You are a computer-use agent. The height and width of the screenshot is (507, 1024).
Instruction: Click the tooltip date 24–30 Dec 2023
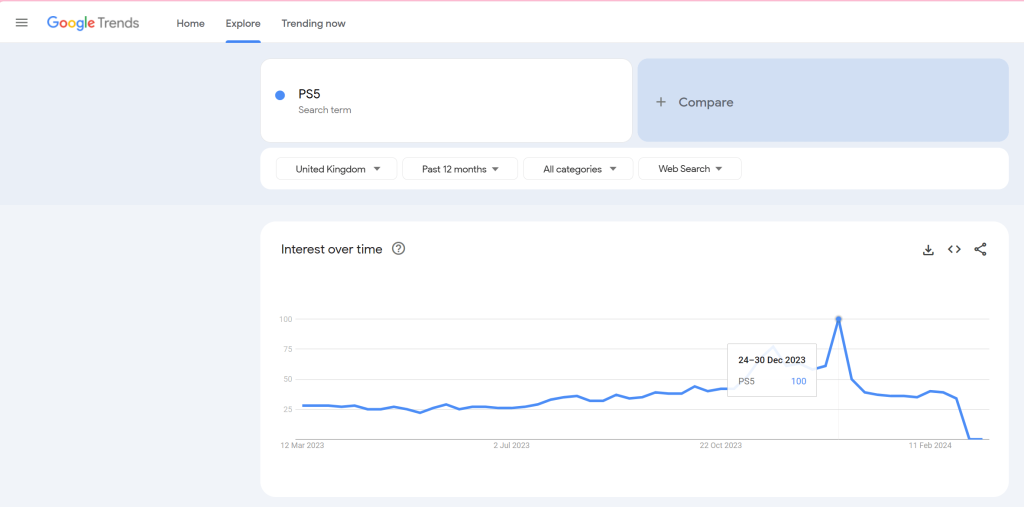tap(772, 360)
